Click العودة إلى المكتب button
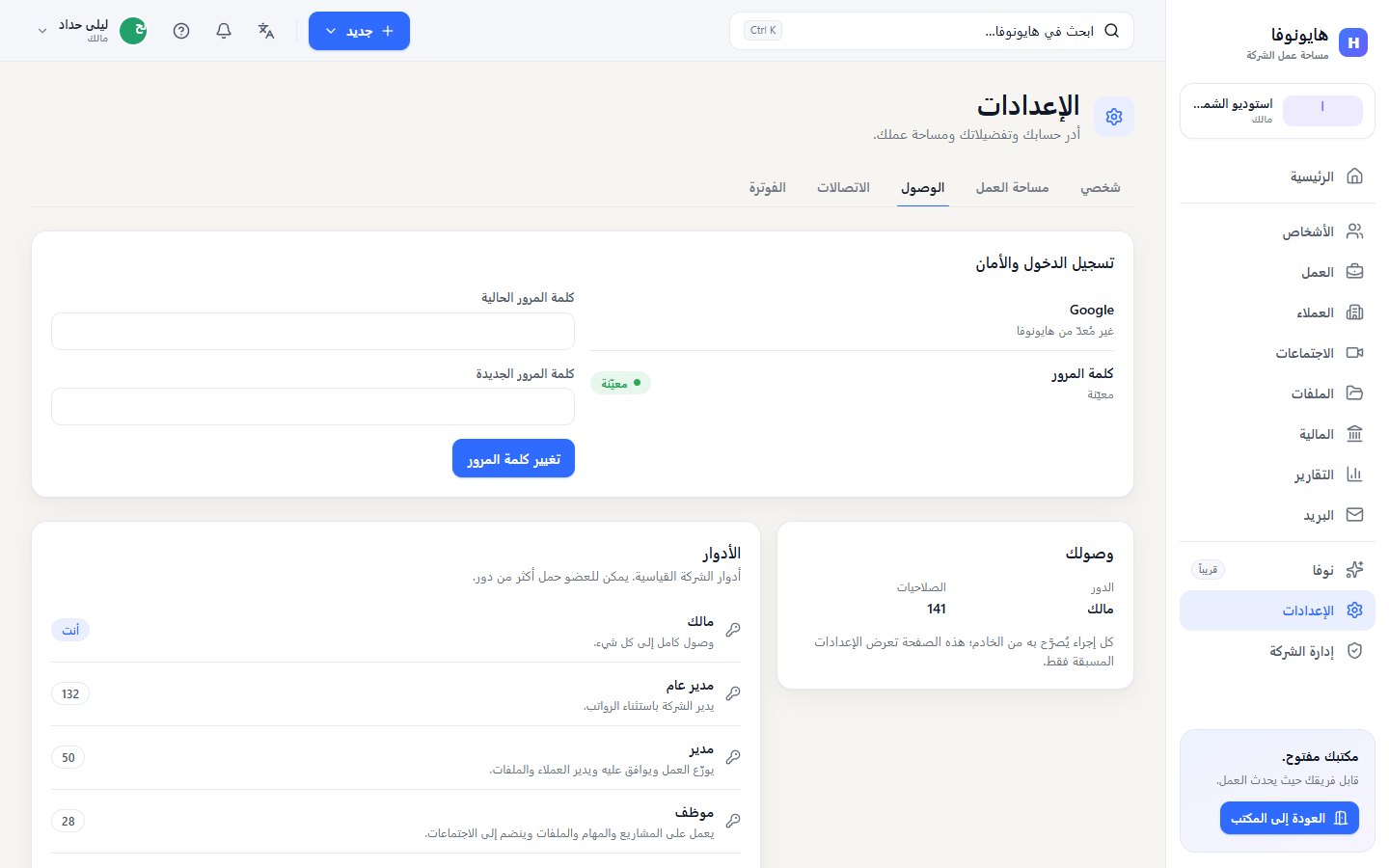This screenshot has width=1389, height=868. (x=1290, y=819)
